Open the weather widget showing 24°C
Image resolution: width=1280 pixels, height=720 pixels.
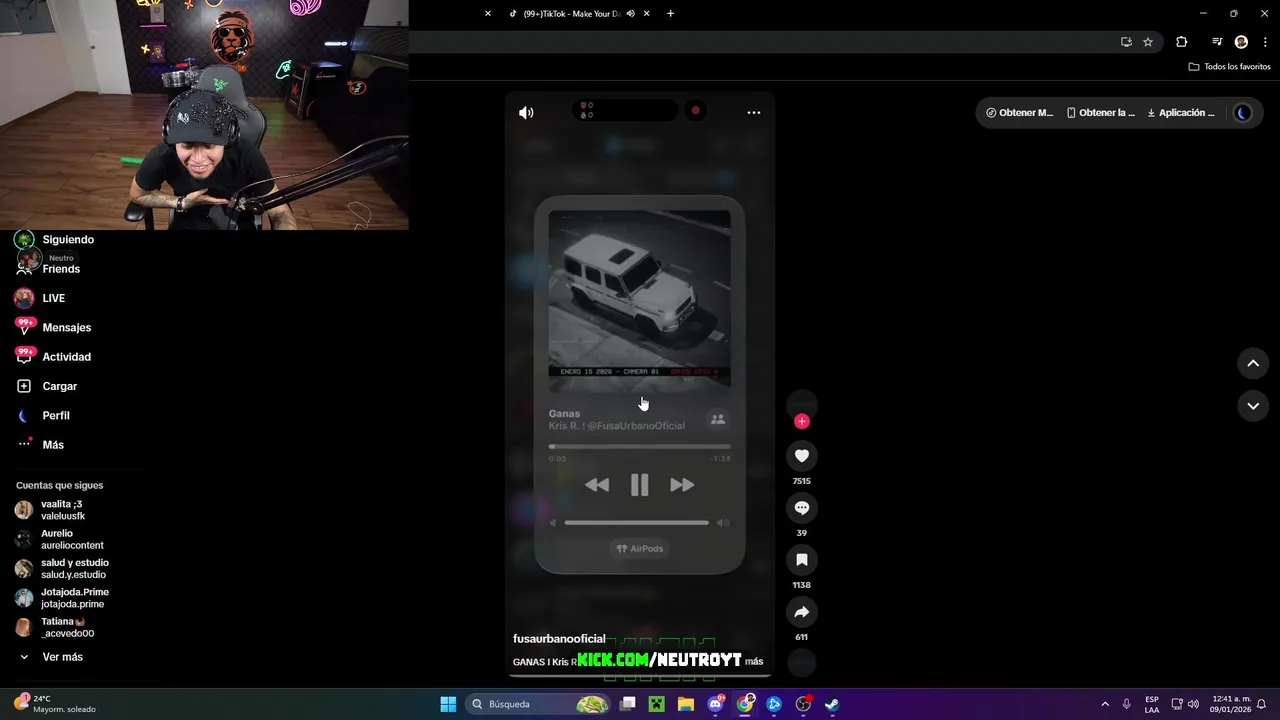tap(55, 704)
